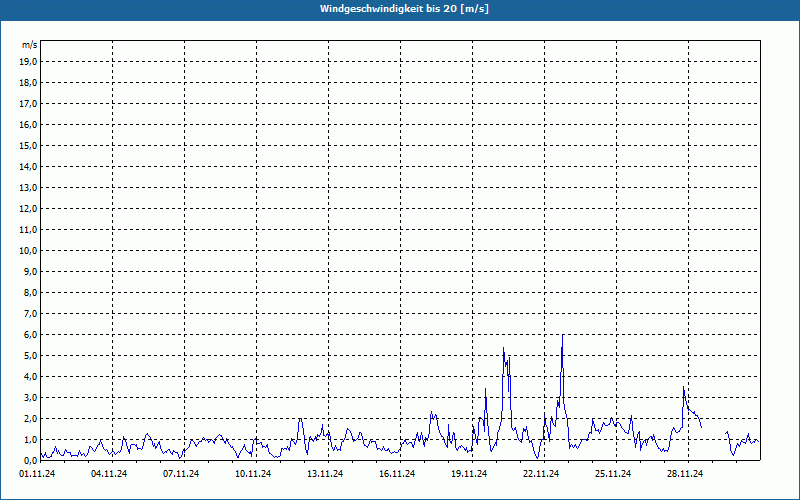Viewport: 800px width, 500px height.
Task: Click the 01.11.24 date label
Action: 37,474
